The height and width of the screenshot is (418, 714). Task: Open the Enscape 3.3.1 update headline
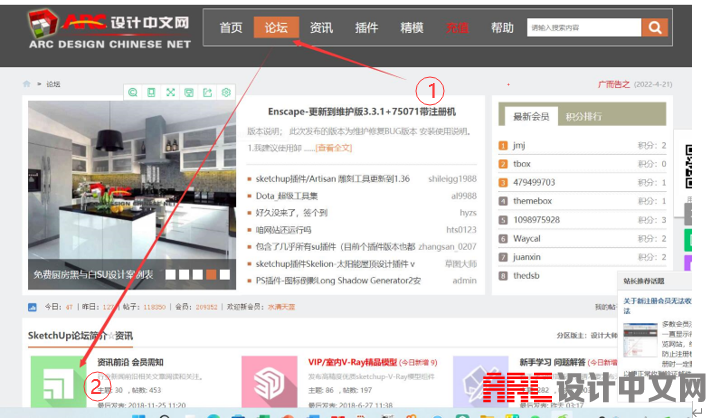click(362, 112)
